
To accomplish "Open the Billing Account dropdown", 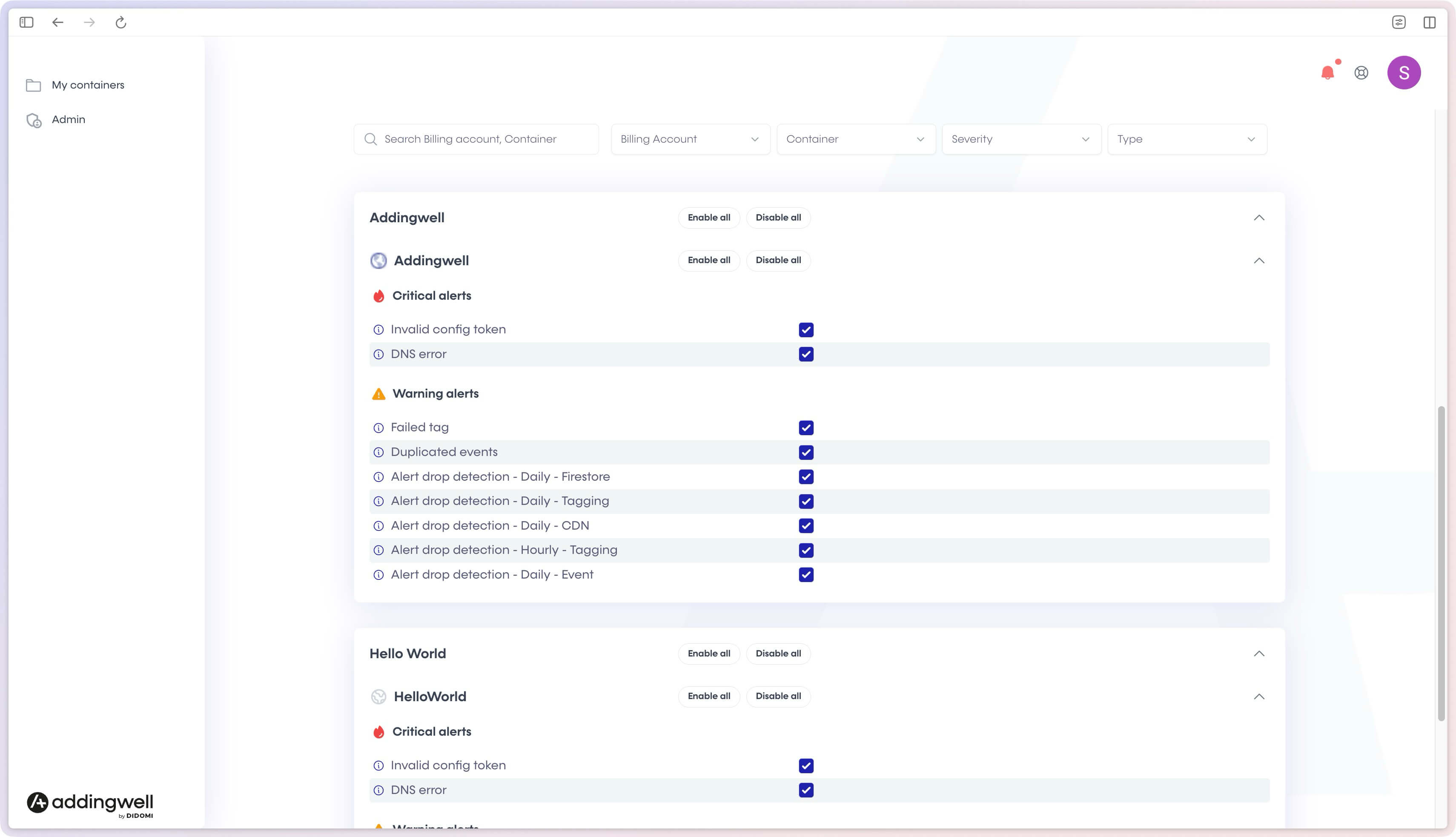I will [x=690, y=139].
